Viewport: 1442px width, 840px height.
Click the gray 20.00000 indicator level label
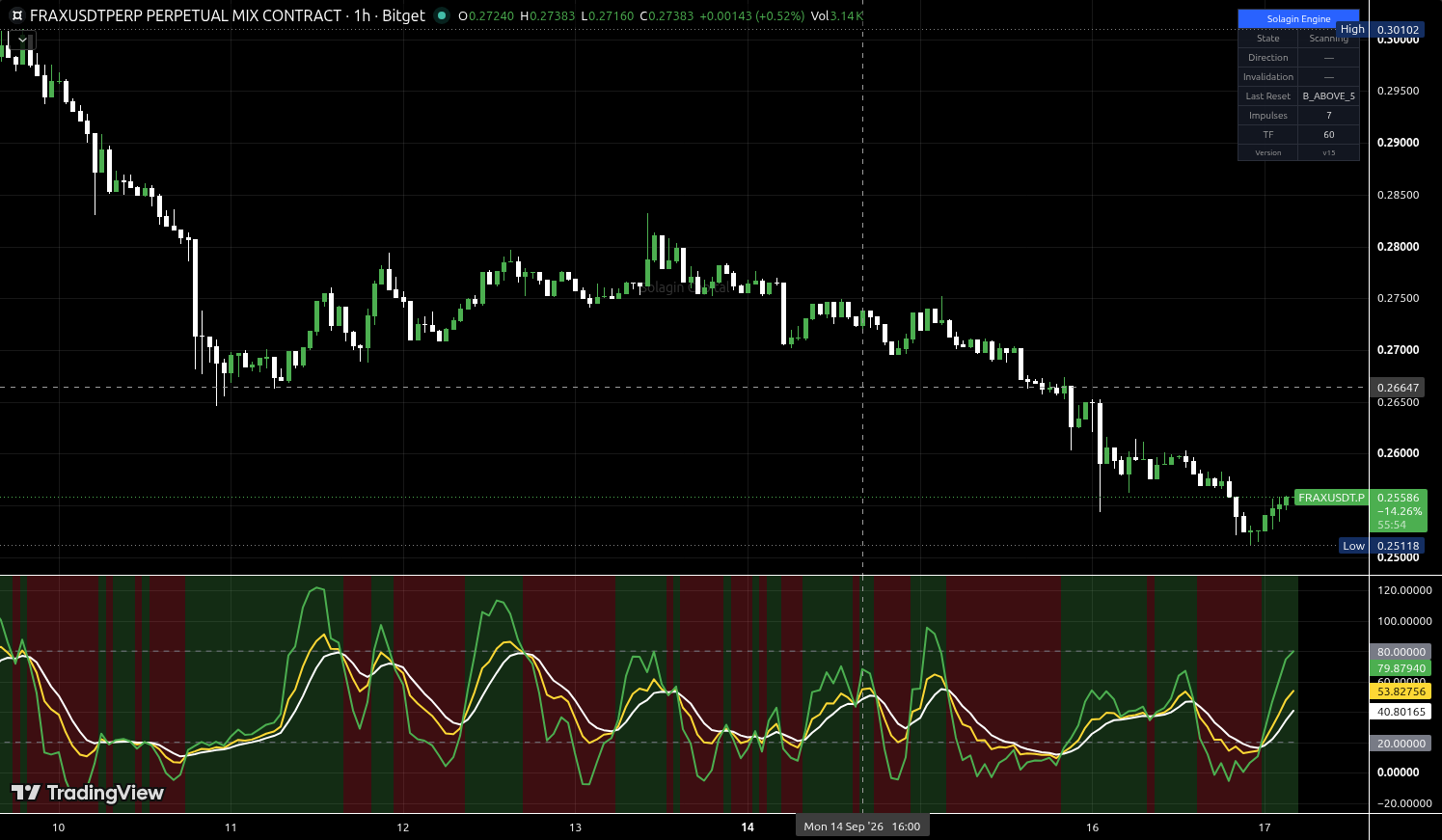tap(1401, 744)
